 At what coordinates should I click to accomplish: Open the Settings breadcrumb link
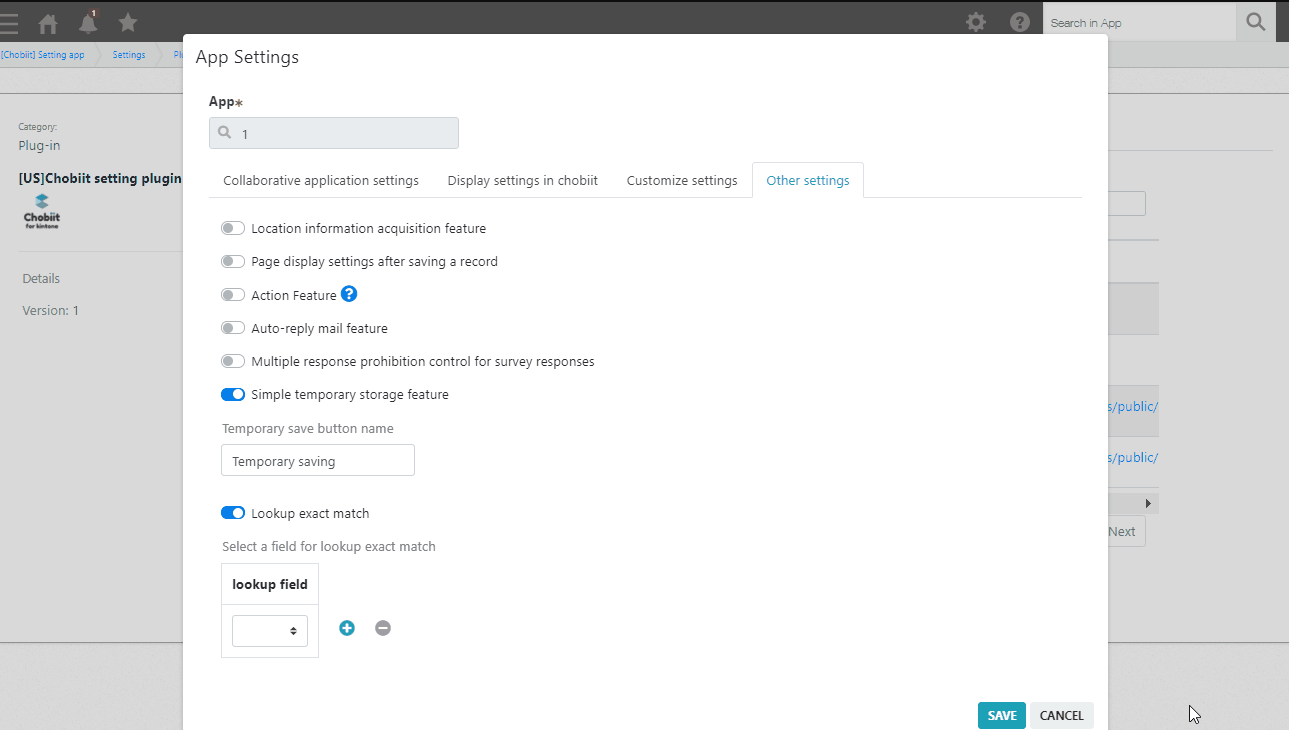pyautogui.click(x=129, y=55)
